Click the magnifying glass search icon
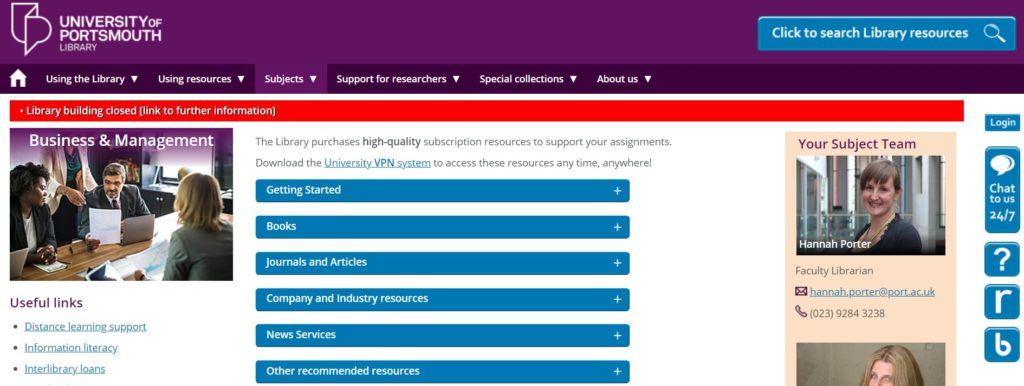This screenshot has height=386, width=1024. pyautogui.click(x=995, y=33)
